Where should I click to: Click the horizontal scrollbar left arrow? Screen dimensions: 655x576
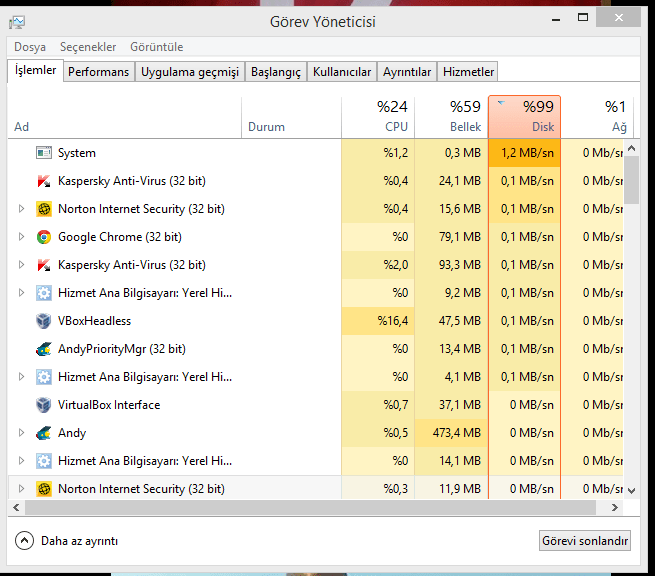tap(16, 507)
